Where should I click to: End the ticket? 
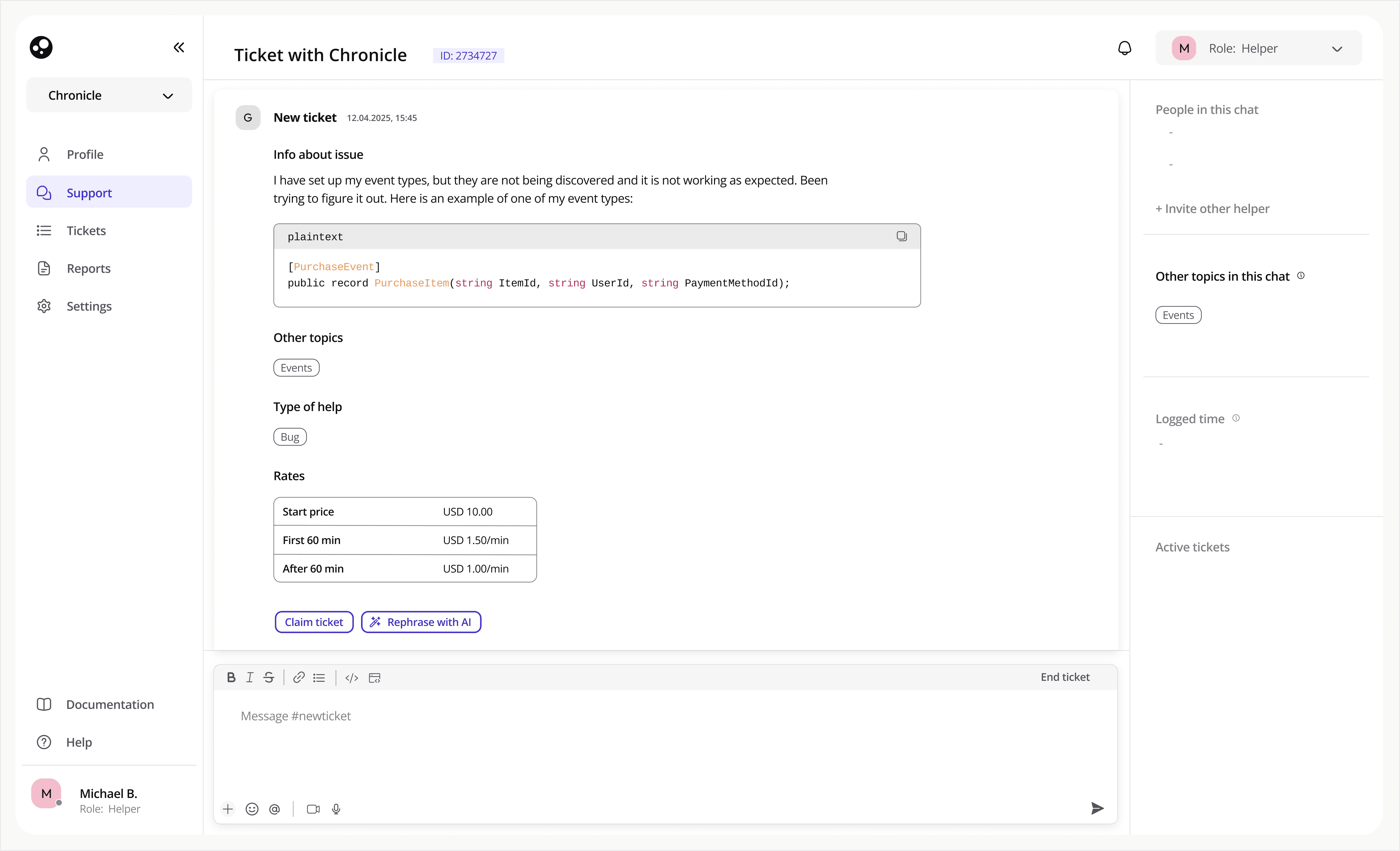[1065, 677]
